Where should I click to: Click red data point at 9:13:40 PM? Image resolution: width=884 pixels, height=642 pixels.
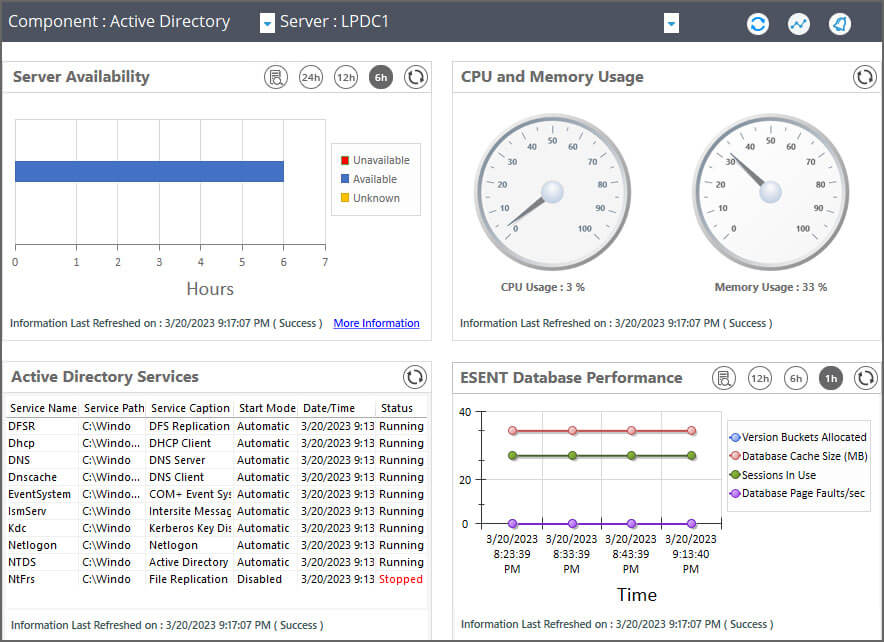[691, 431]
